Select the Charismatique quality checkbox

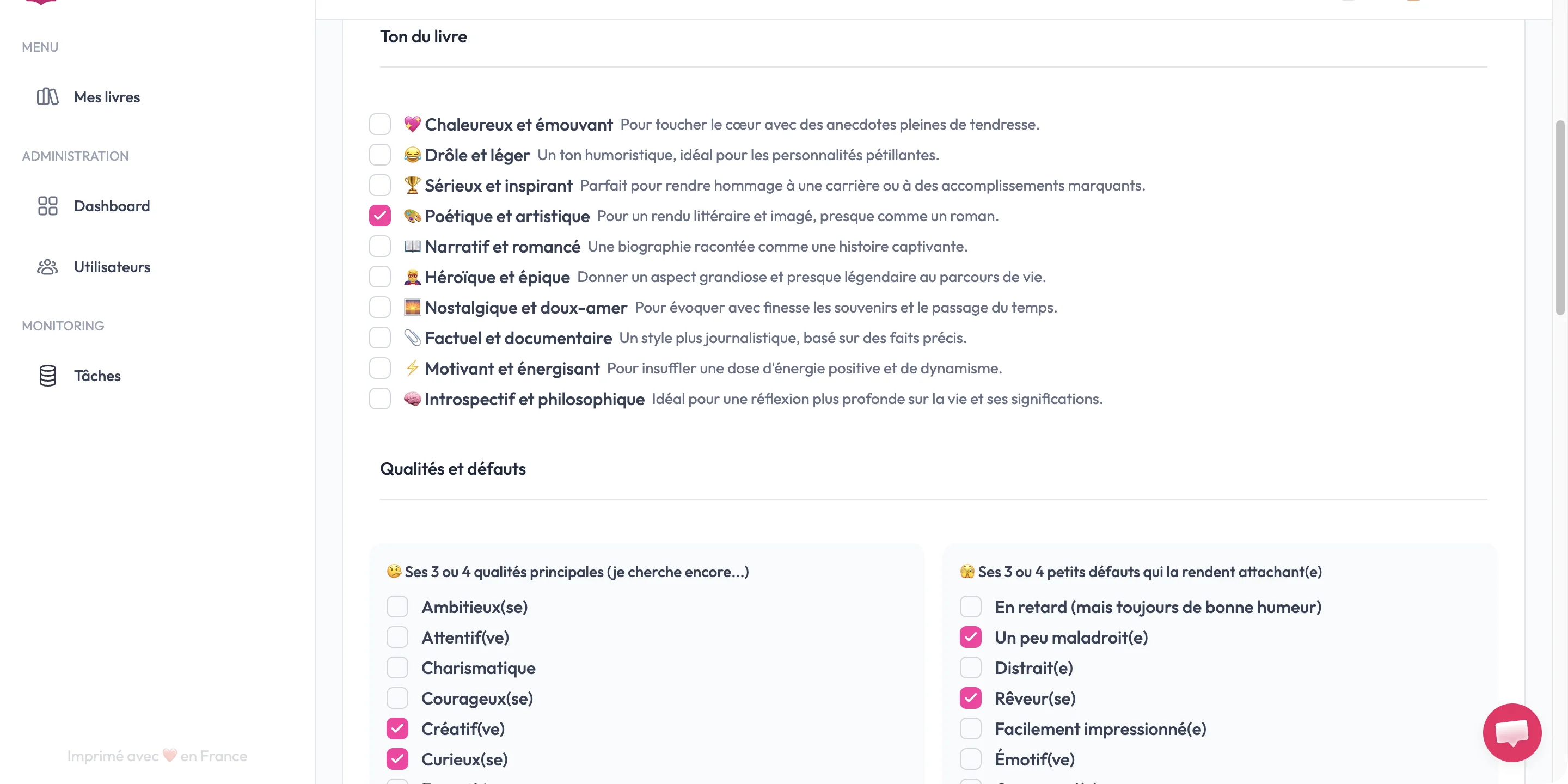tap(397, 667)
